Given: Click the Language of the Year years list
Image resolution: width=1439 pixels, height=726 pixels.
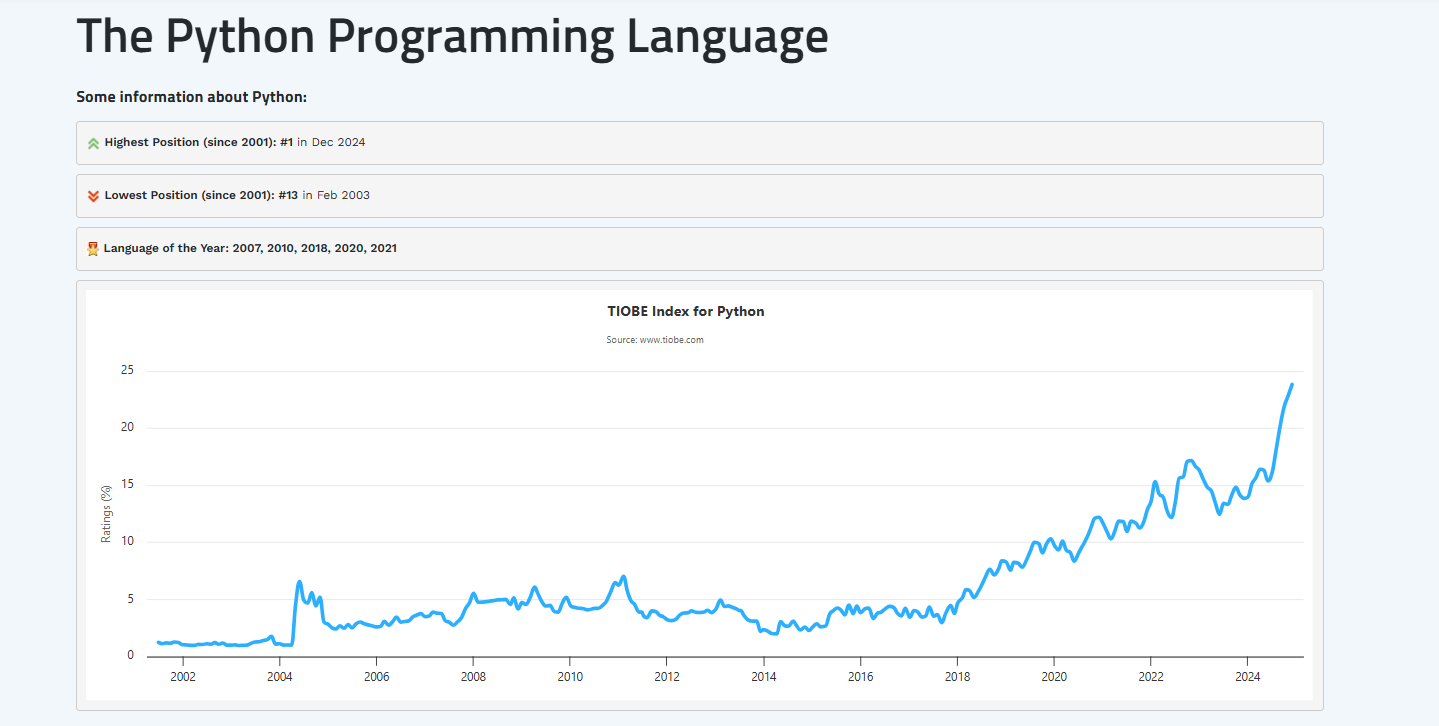Looking at the screenshot, I should tap(314, 248).
